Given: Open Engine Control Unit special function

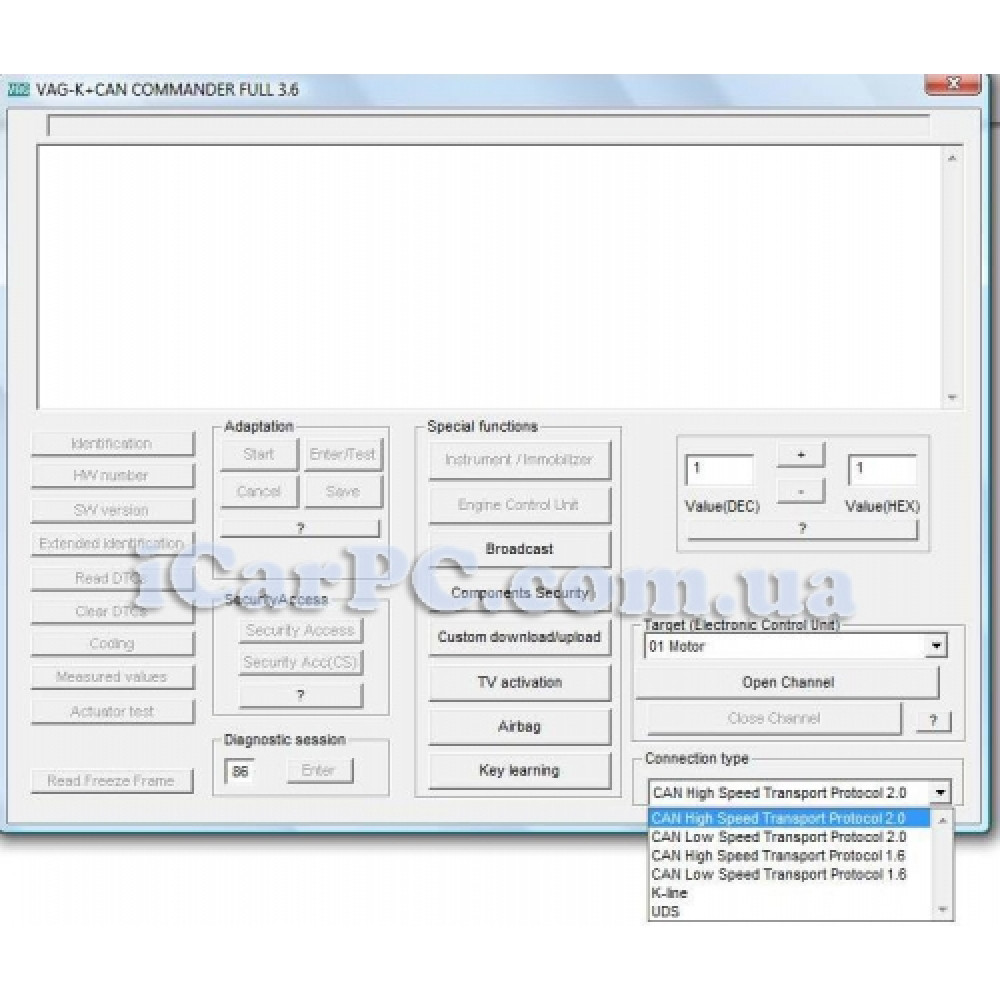Looking at the screenshot, I should click(519, 505).
